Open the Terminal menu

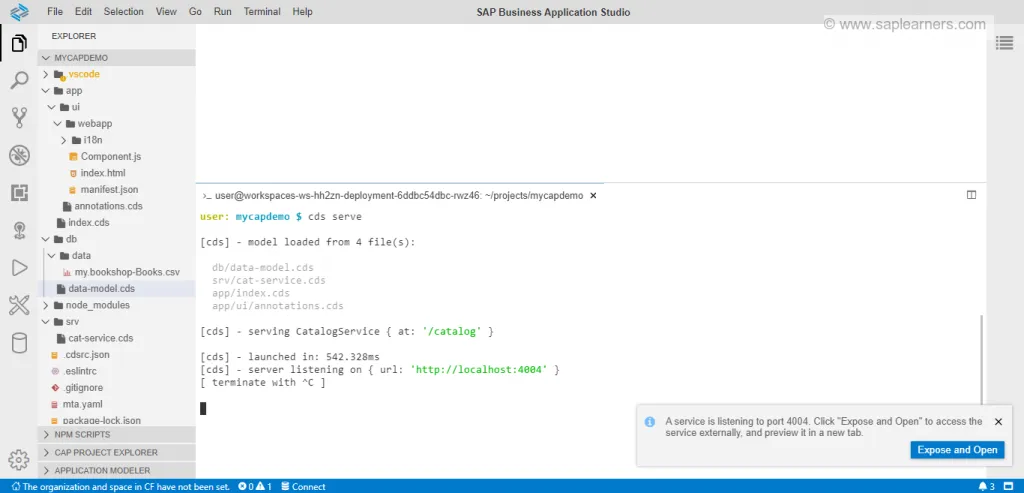[262, 12]
